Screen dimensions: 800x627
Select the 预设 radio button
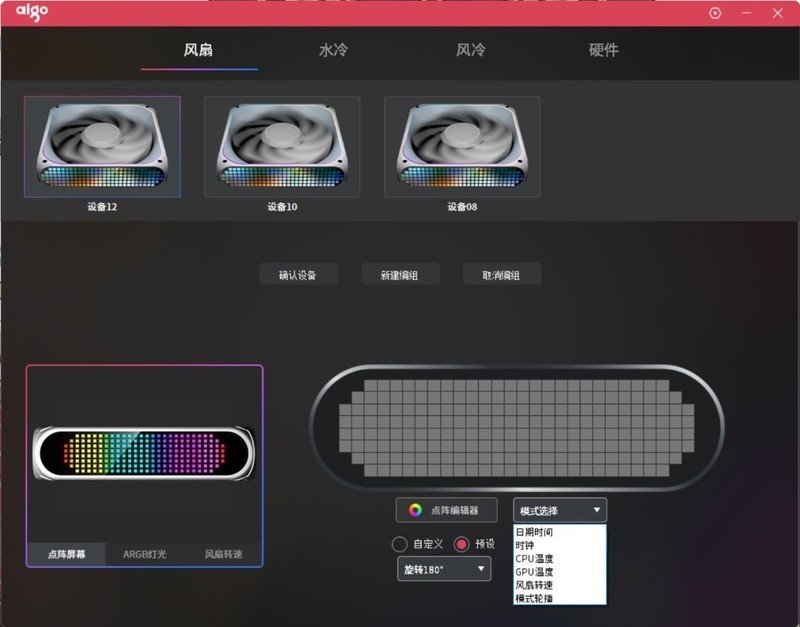click(459, 541)
